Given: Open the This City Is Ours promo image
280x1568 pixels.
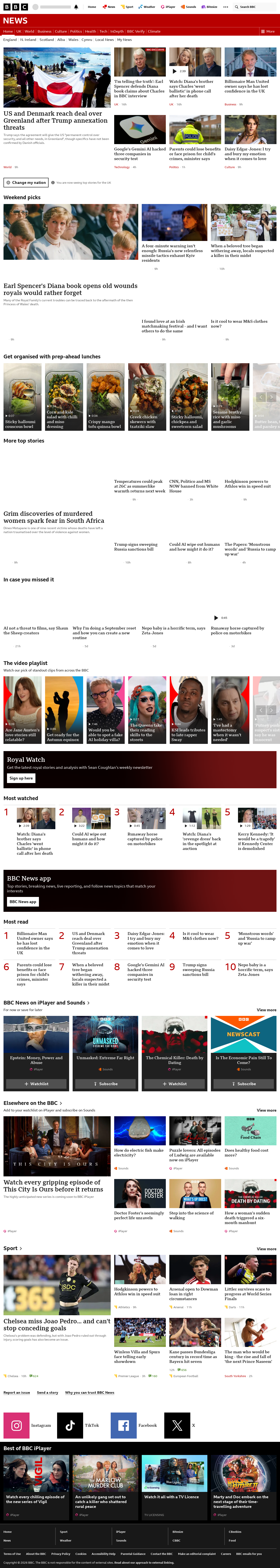Looking at the screenshot, I should [57, 1146].
